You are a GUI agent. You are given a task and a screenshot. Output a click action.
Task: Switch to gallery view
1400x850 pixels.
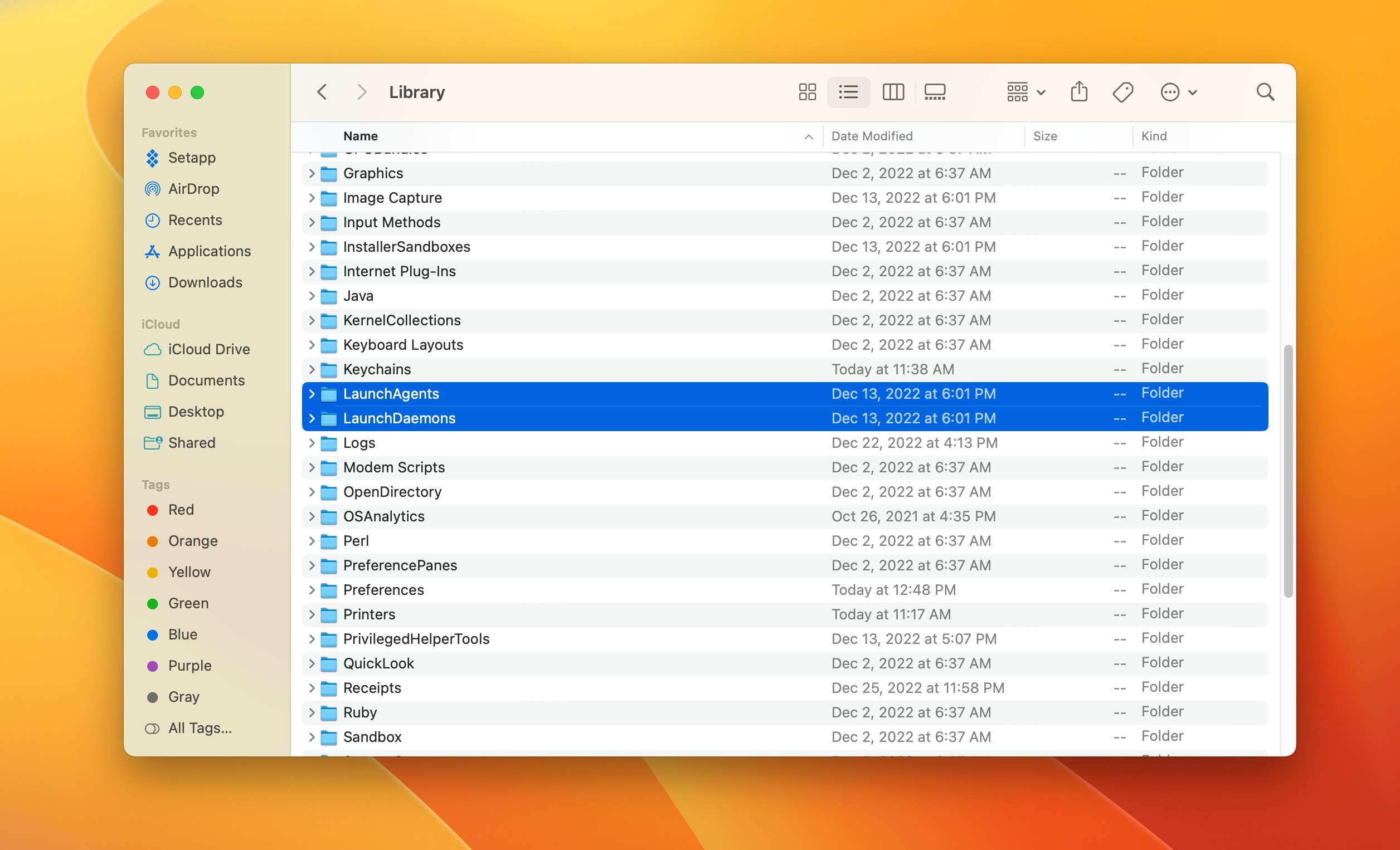coord(935,92)
